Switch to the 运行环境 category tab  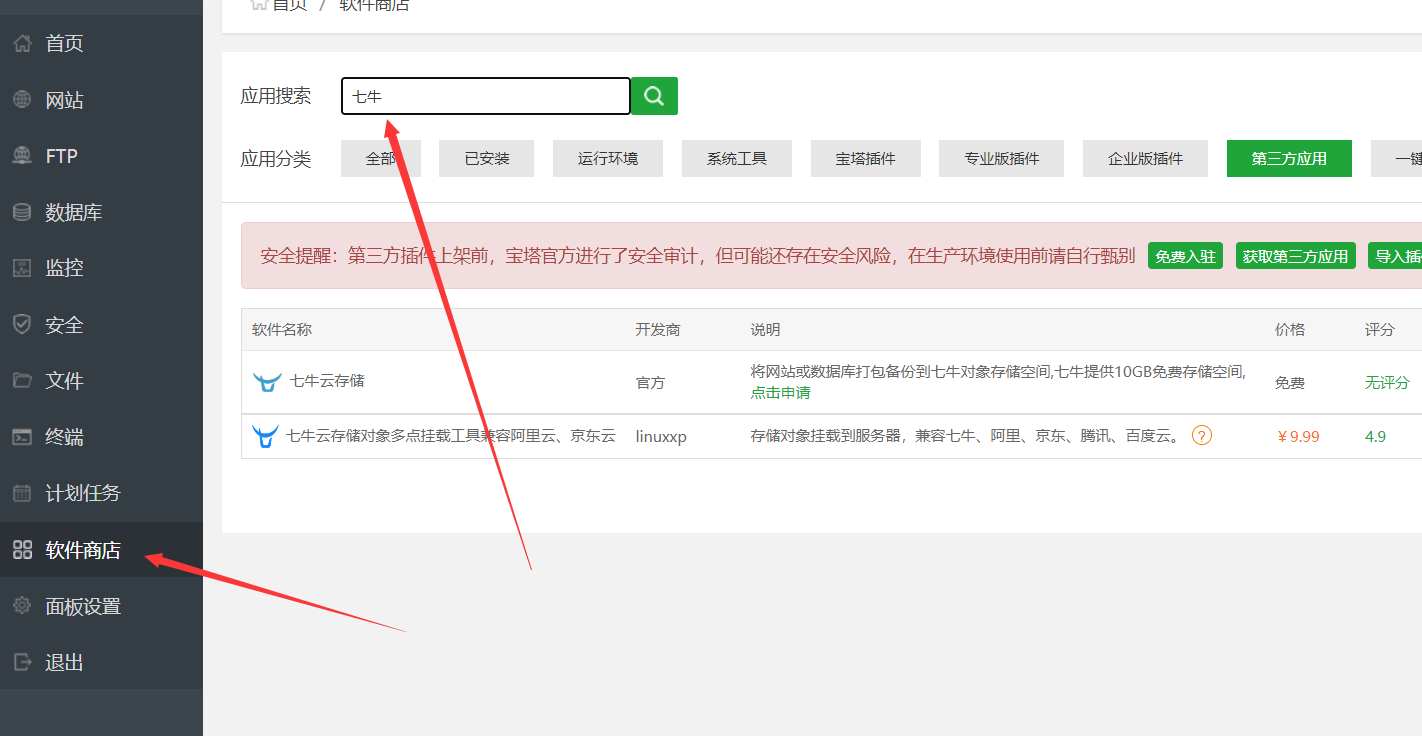click(x=608, y=158)
